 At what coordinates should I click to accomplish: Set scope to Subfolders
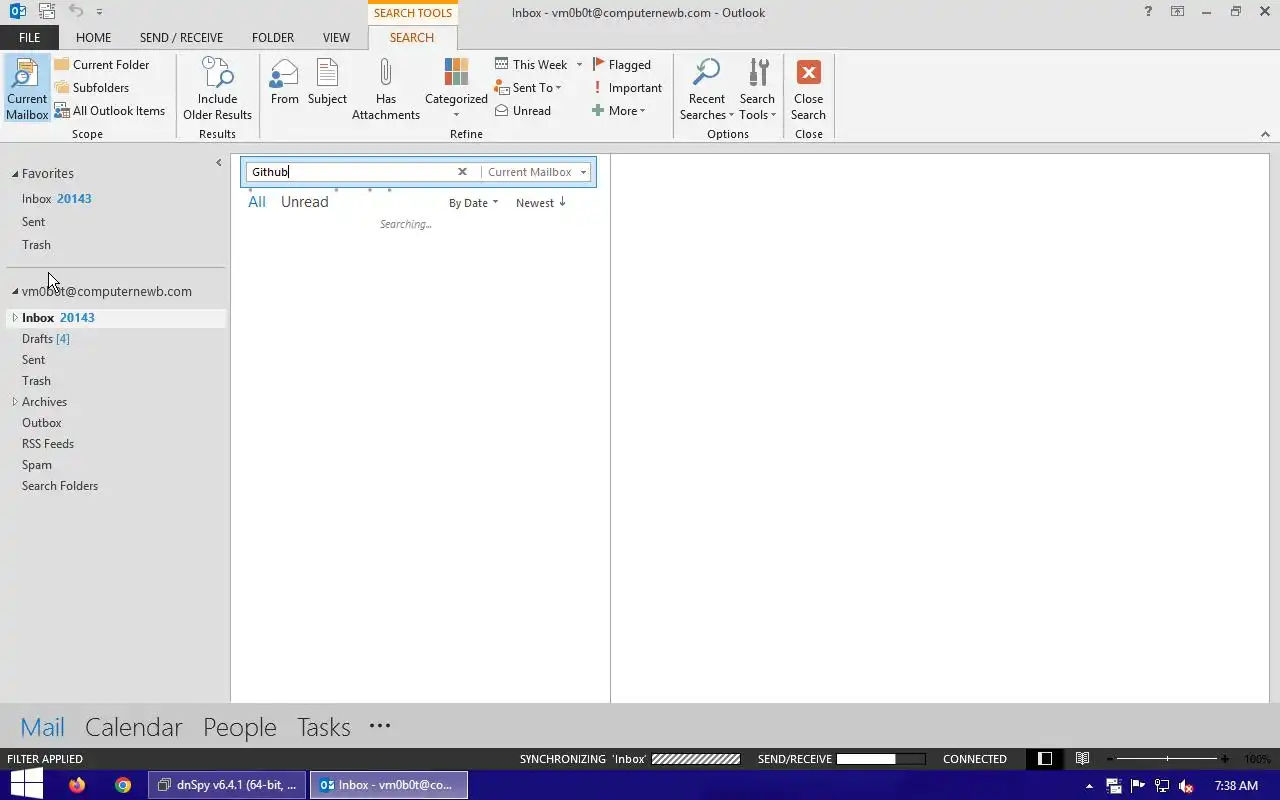click(x=91, y=87)
